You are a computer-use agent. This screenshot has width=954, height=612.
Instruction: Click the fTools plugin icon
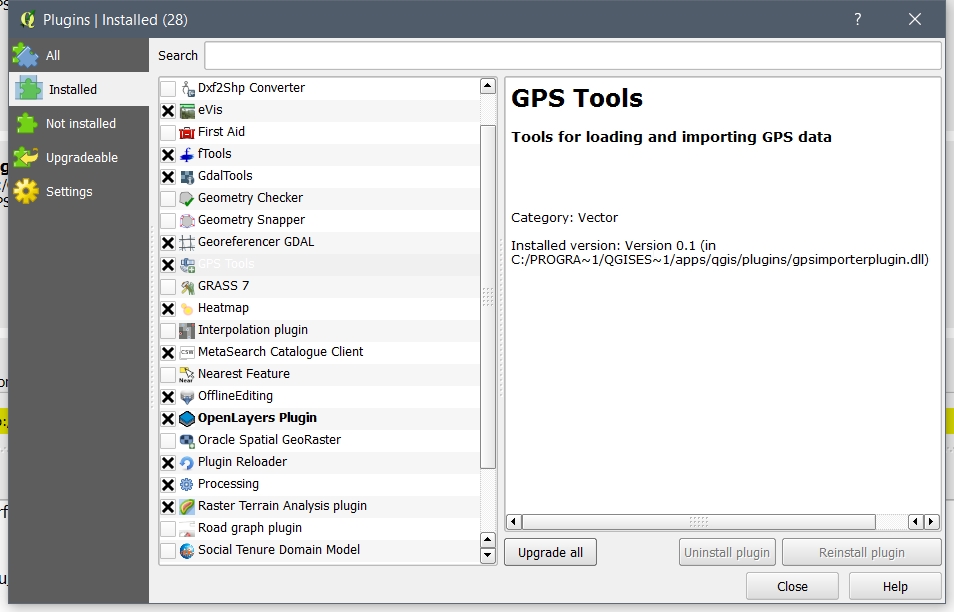tap(187, 155)
